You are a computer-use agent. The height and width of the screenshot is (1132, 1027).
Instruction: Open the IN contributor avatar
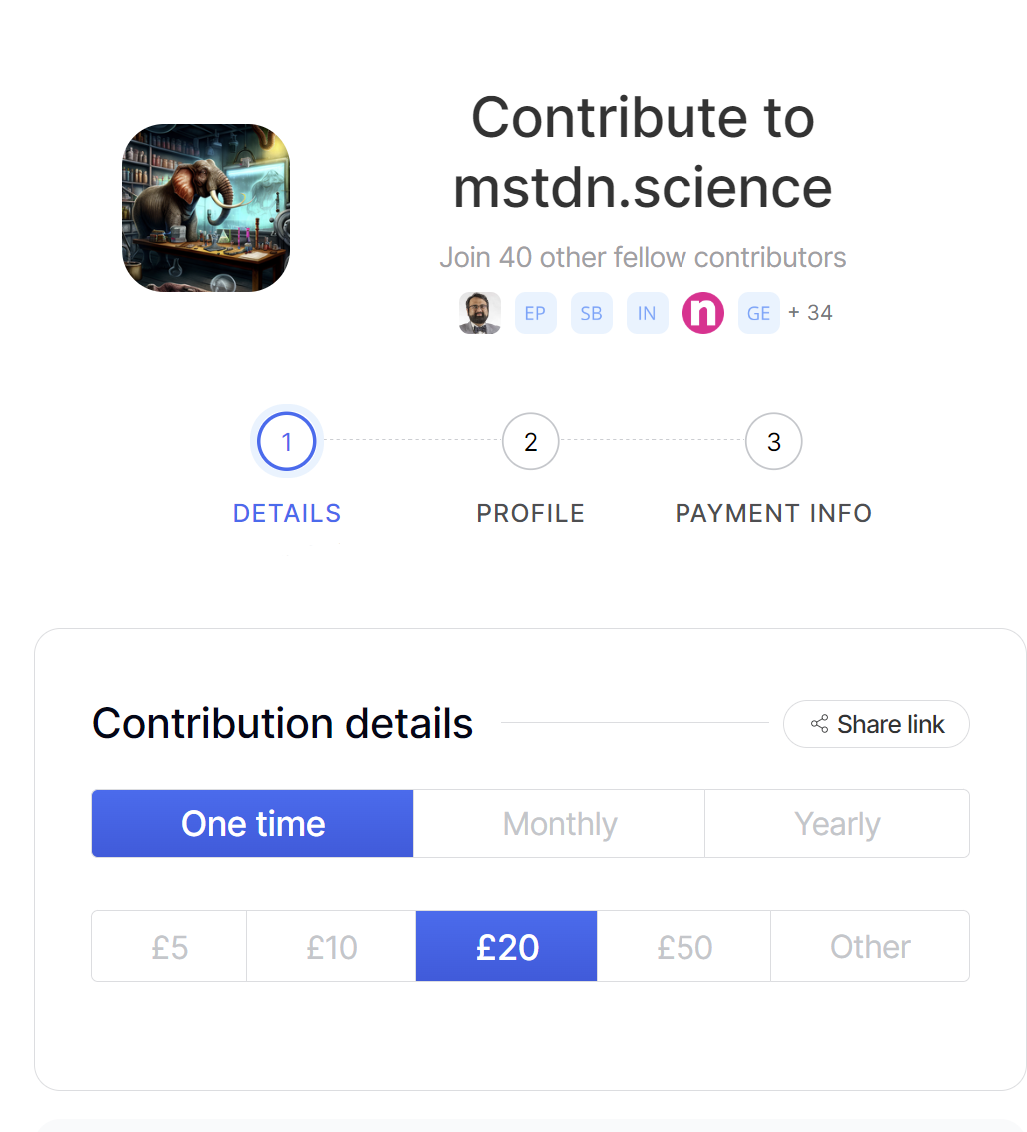647,313
